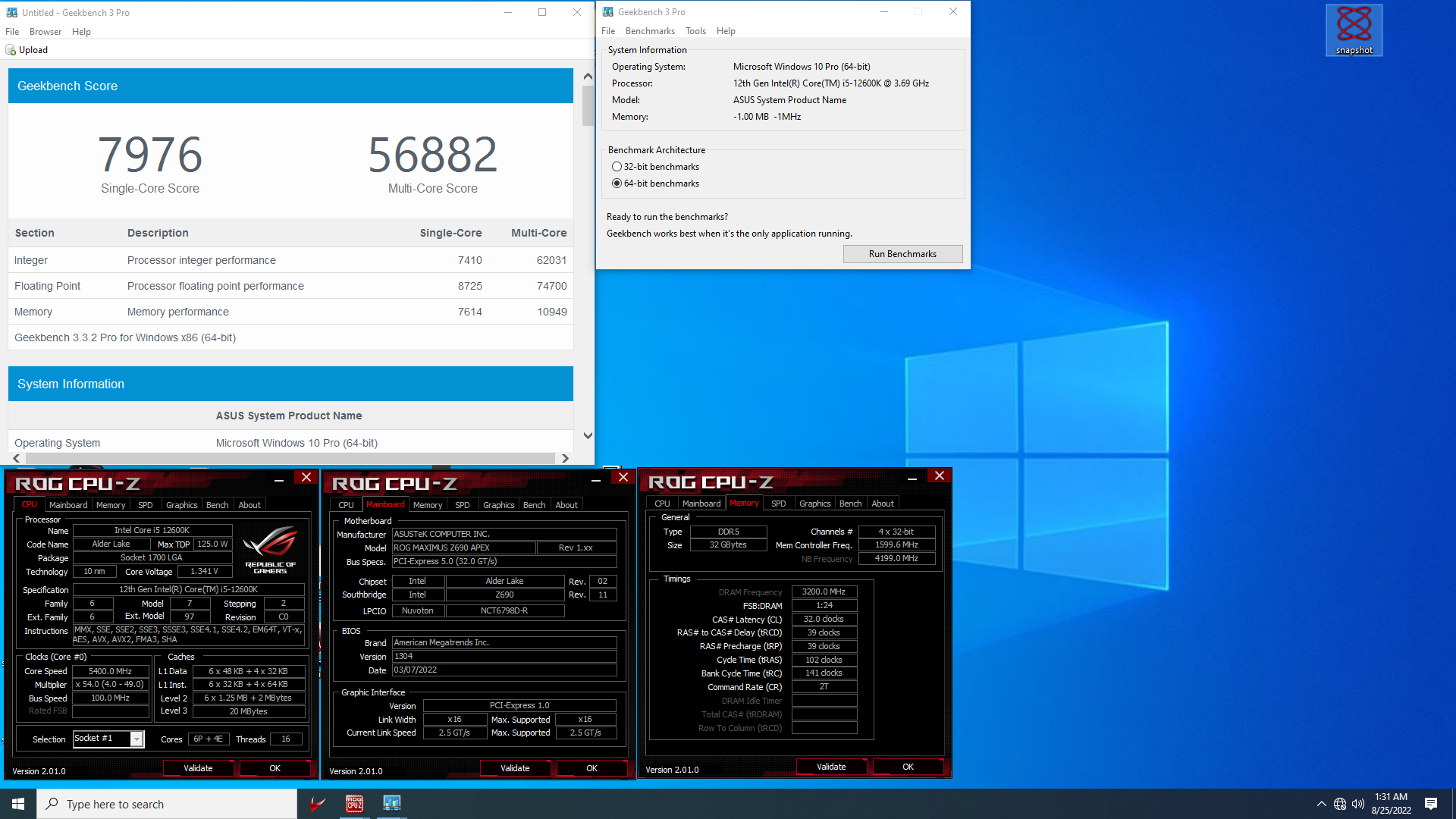Open File menu in Geekbench 3 Pro dialog
Viewport: 1456px width, 819px height.
click(608, 31)
